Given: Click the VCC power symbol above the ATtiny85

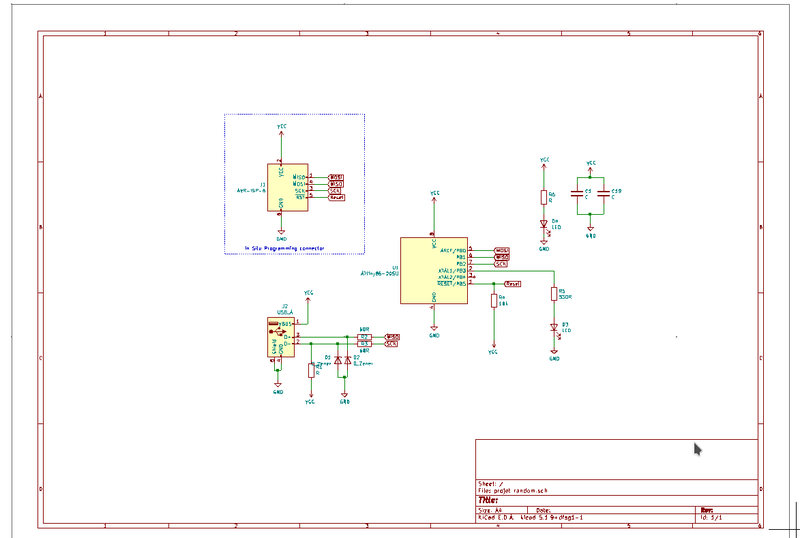Looking at the screenshot, I should coord(434,195).
